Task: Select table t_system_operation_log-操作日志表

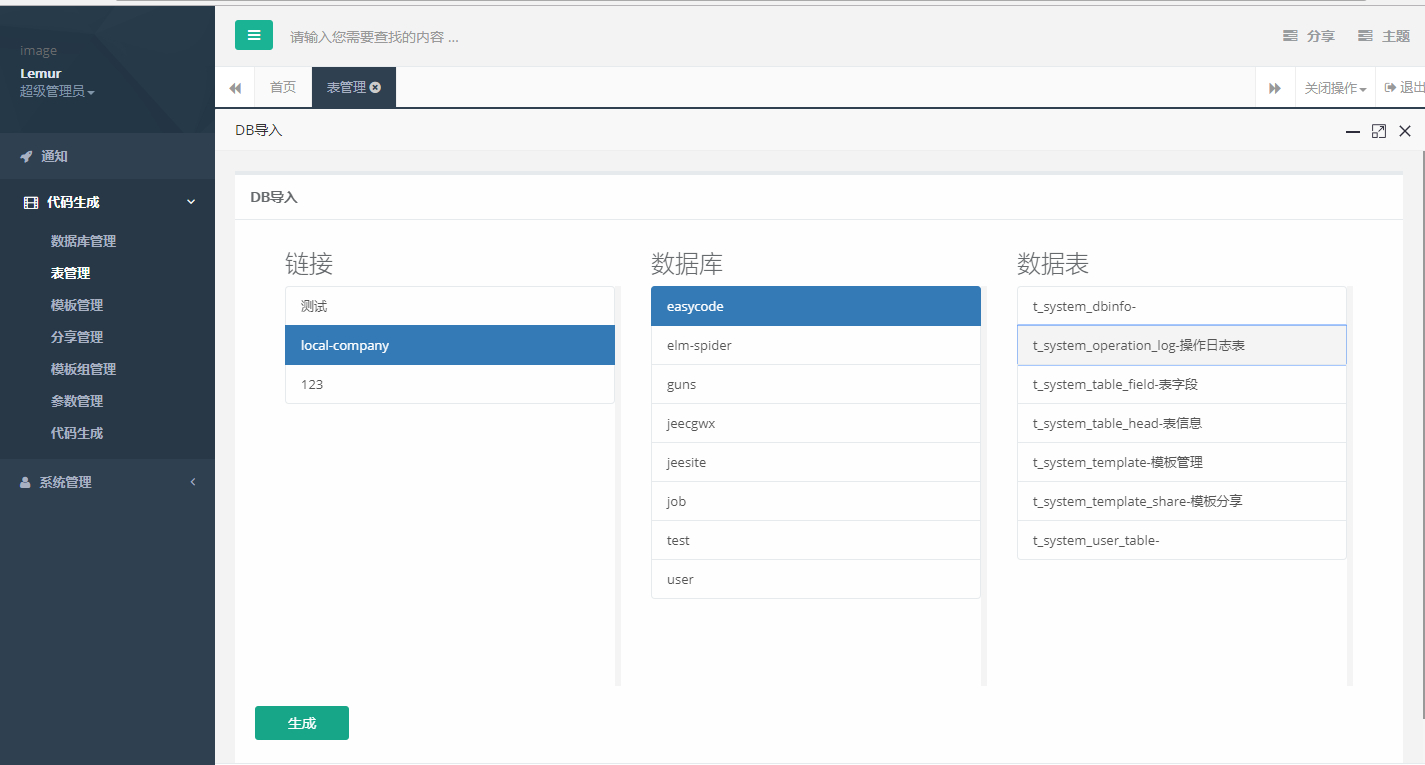Action: pos(1182,345)
